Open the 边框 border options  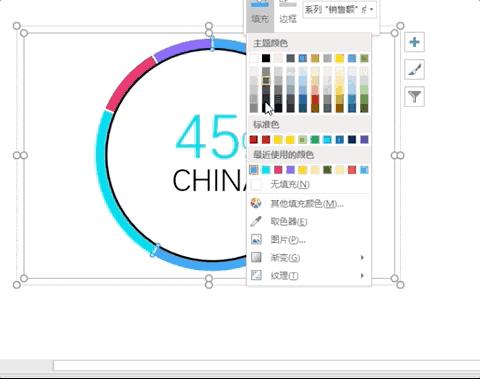[x=288, y=13]
